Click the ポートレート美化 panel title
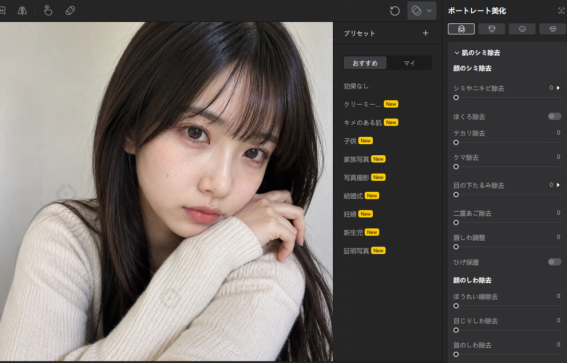The width and height of the screenshot is (567, 363). click(x=477, y=11)
